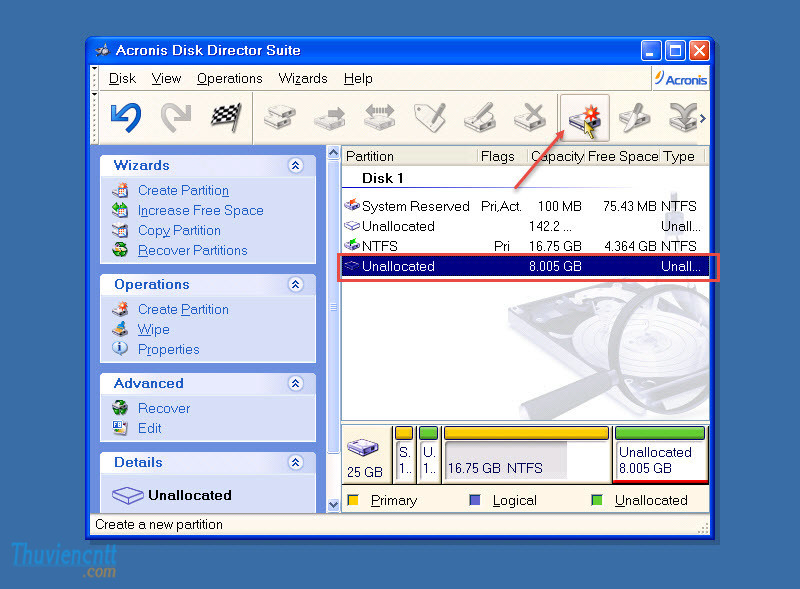
Task: Click the yellow Primary legend swatch
Action: coord(353,500)
